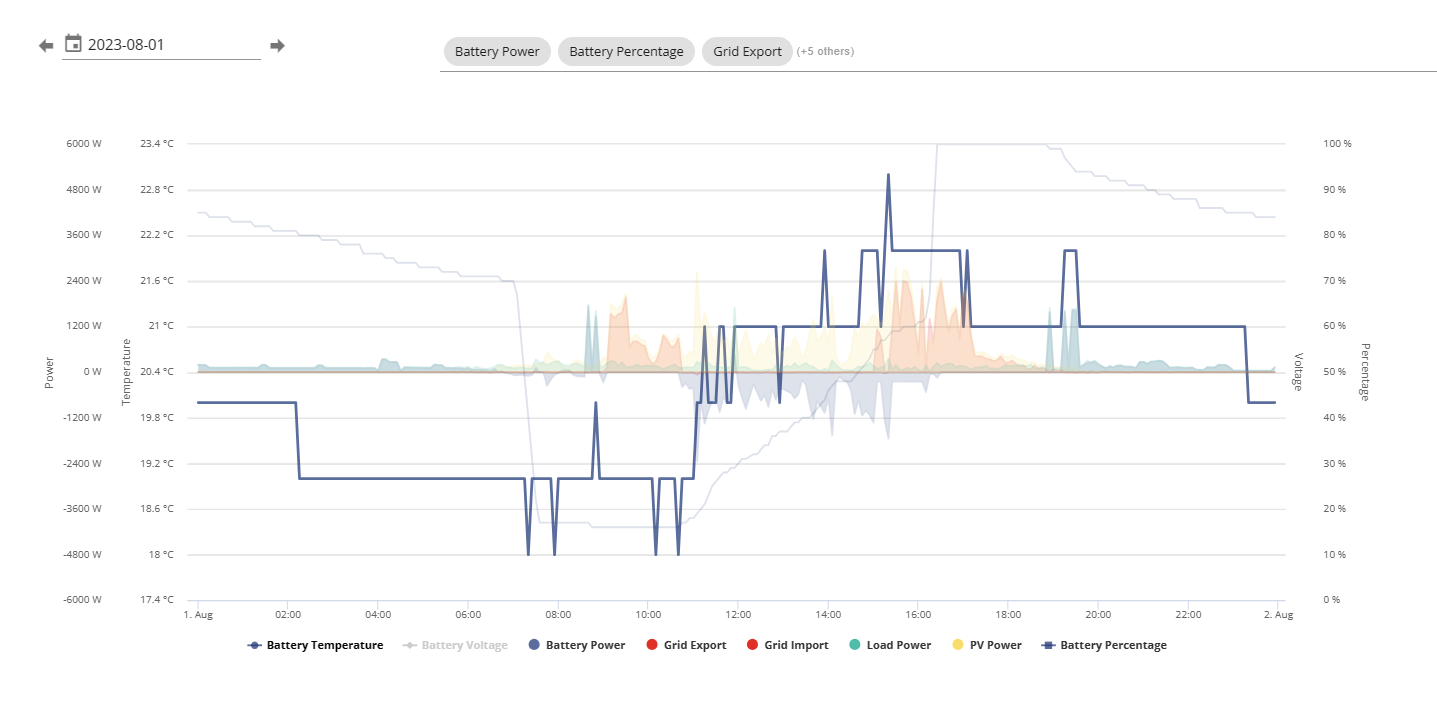Click the 04:00 x-axis label
The image size is (1437, 708).
(x=378, y=614)
